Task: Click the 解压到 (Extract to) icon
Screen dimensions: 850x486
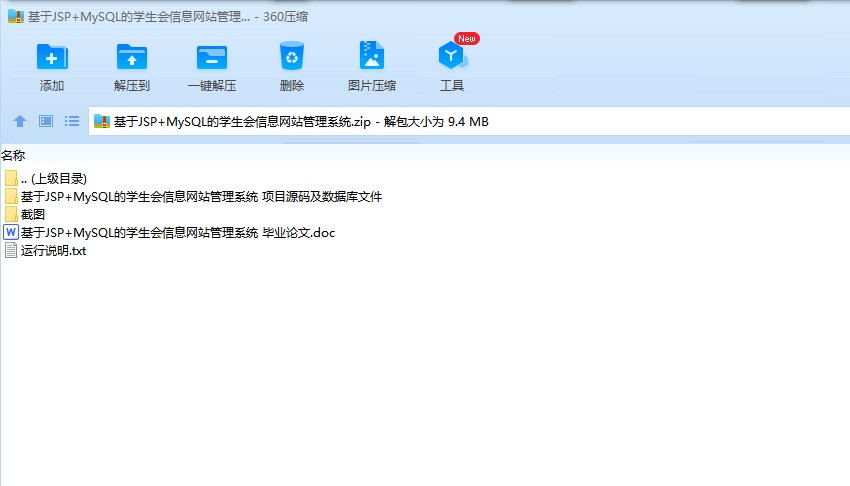Action: click(132, 57)
